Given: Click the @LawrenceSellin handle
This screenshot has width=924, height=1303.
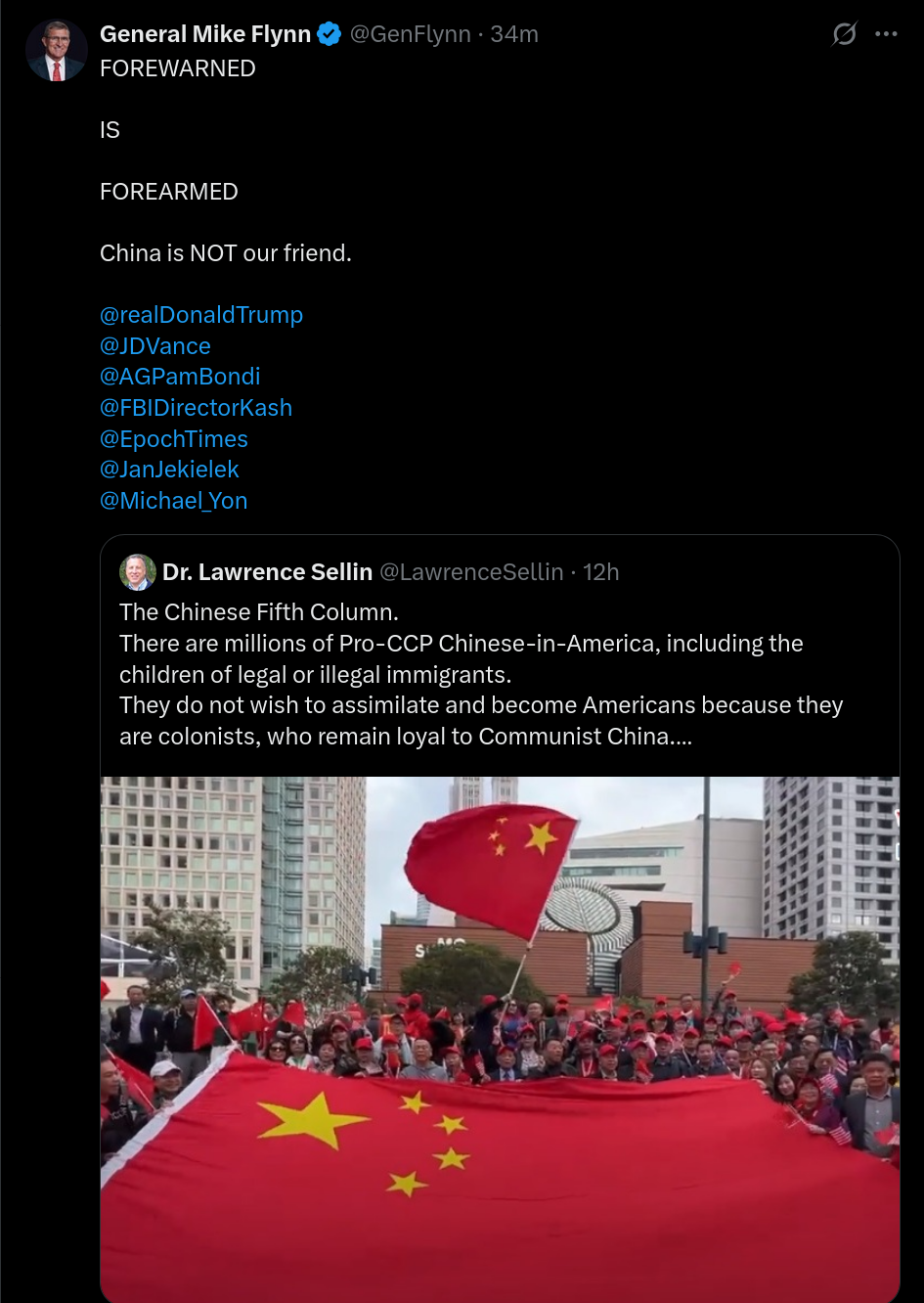Looking at the screenshot, I should point(471,572).
